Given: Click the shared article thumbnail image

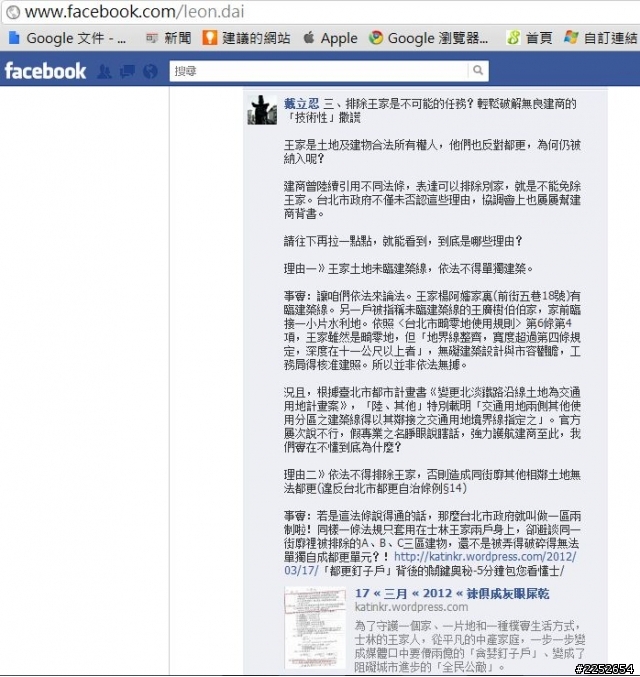Looking at the screenshot, I should (x=315, y=627).
